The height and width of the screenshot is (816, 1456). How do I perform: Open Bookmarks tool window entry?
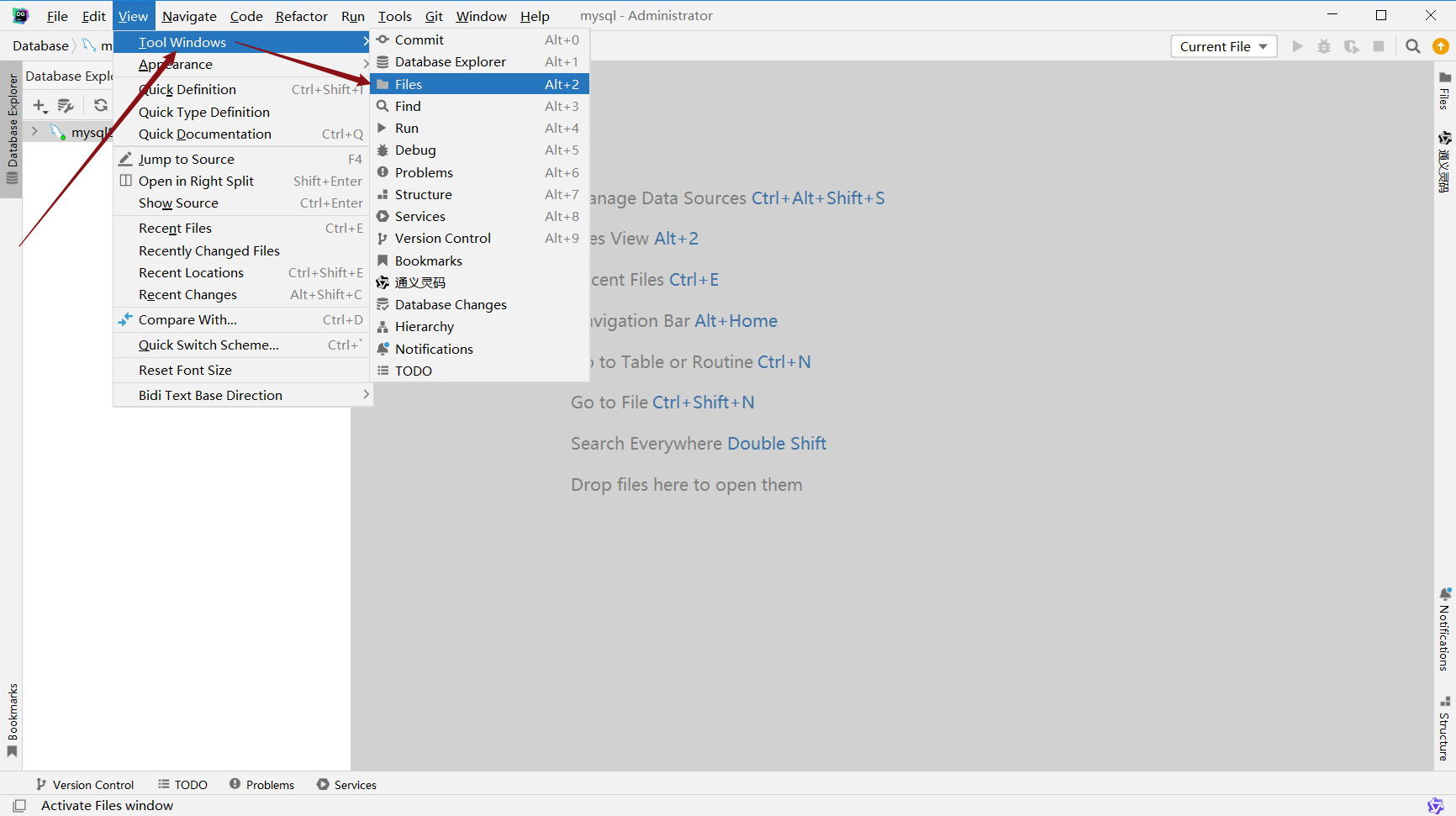479,261
